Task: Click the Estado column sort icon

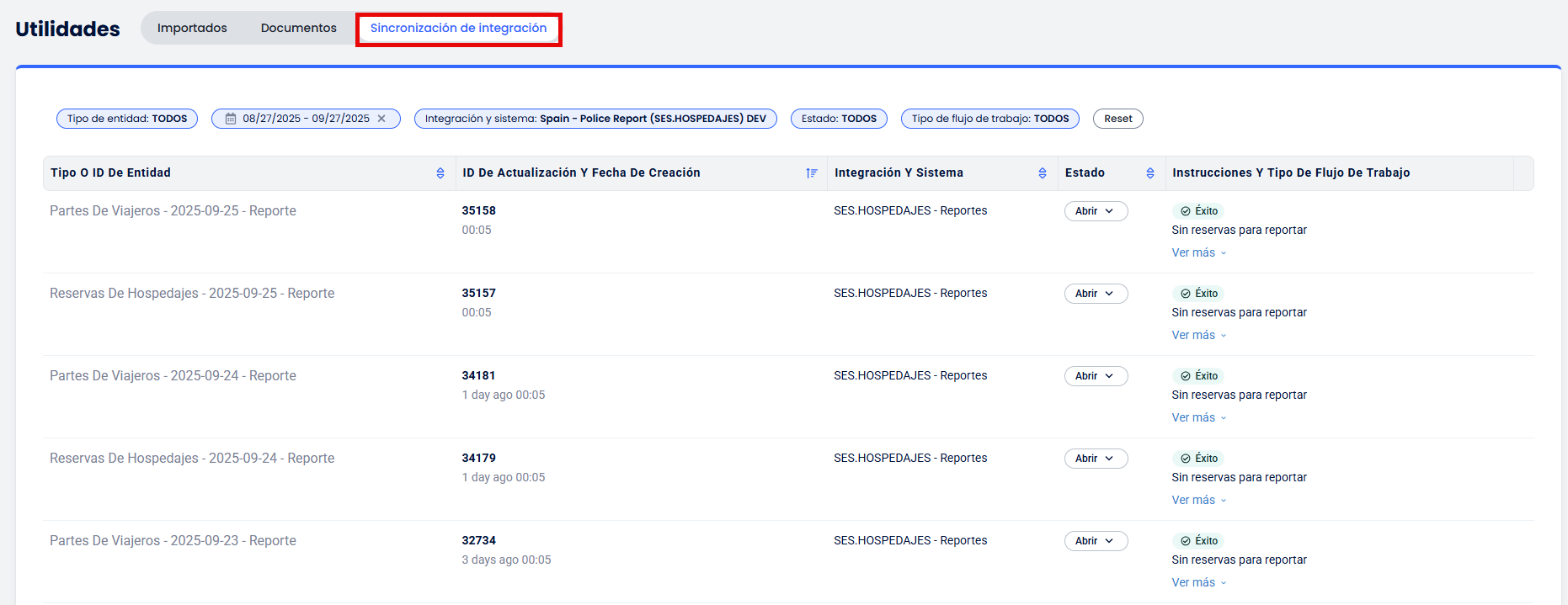Action: pos(1149,173)
